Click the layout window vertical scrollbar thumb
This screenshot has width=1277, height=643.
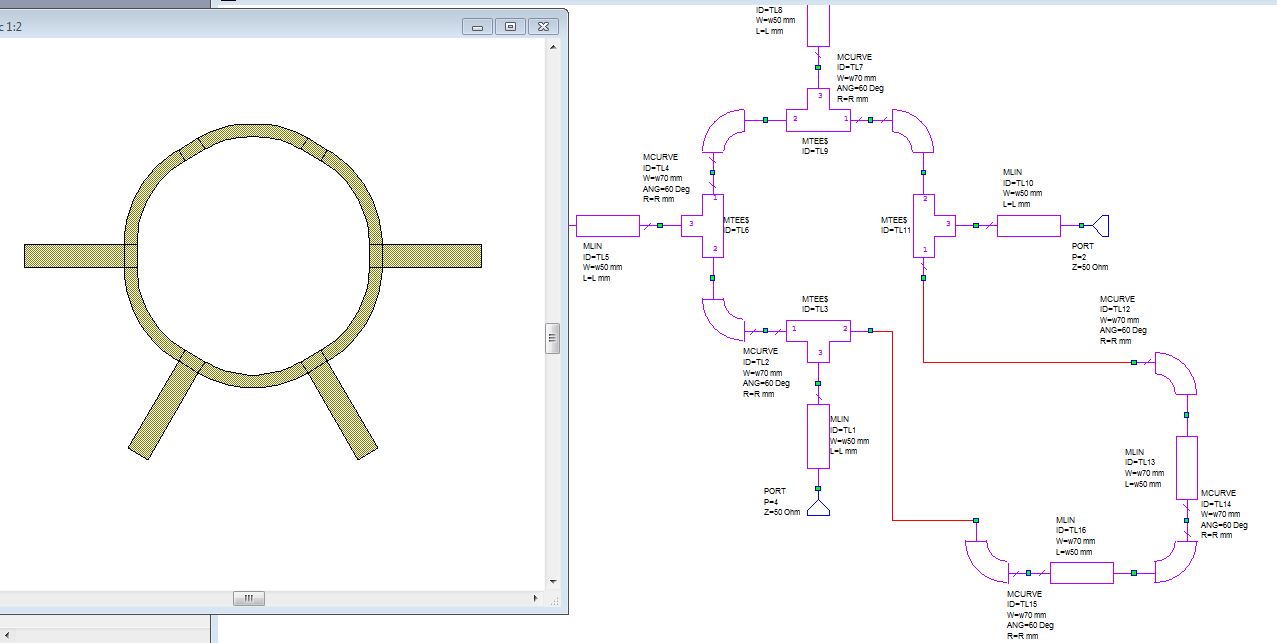tap(552, 338)
